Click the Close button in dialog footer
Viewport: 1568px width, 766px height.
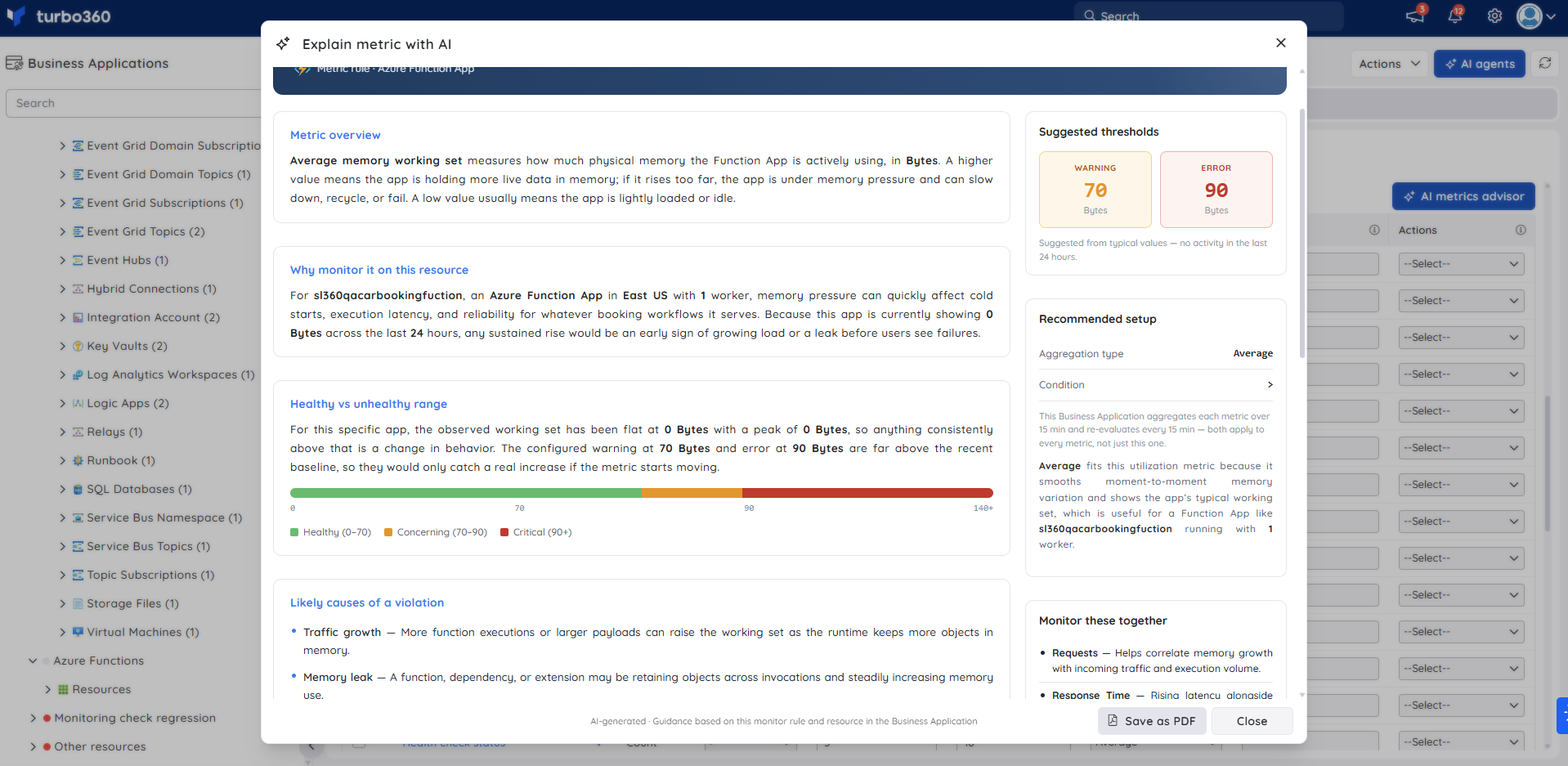(1252, 721)
